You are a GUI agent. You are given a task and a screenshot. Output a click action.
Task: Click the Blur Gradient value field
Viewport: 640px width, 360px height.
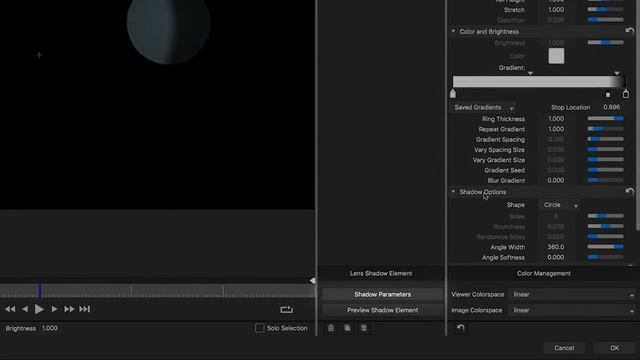pyautogui.click(x=556, y=180)
